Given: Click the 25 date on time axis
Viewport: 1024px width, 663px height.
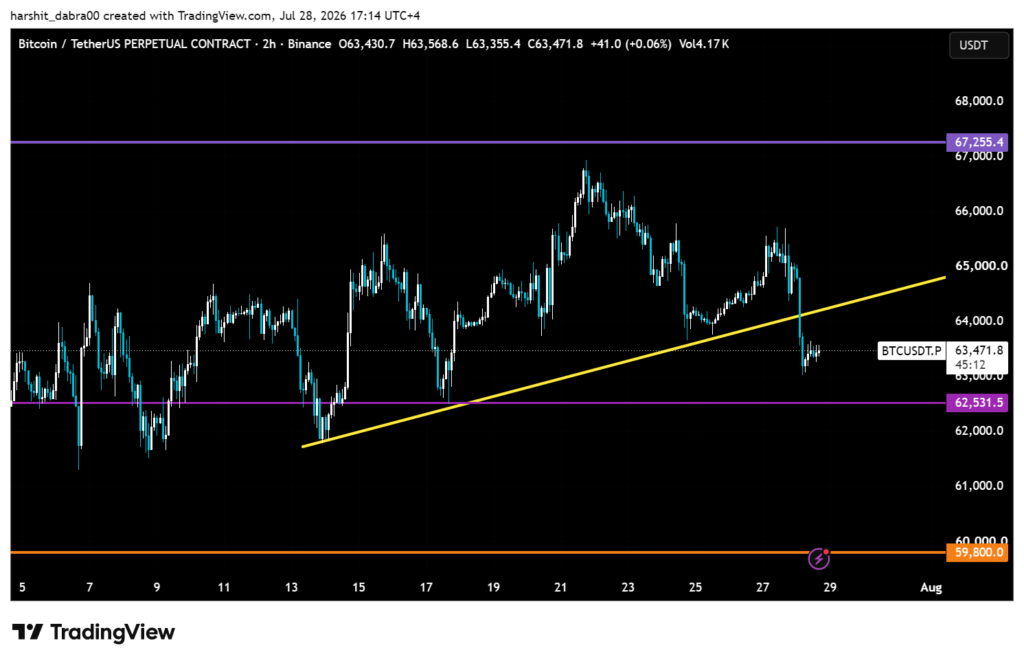Looking at the screenshot, I should pyautogui.click(x=695, y=587).
